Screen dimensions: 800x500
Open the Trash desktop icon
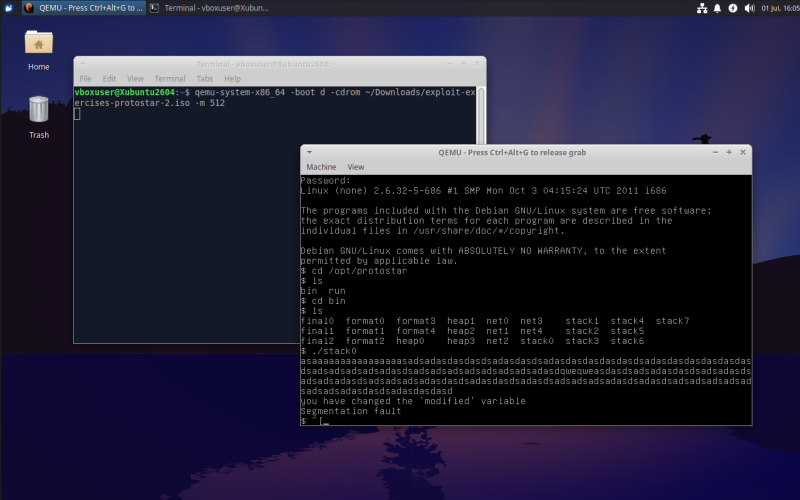click(39, 117)
